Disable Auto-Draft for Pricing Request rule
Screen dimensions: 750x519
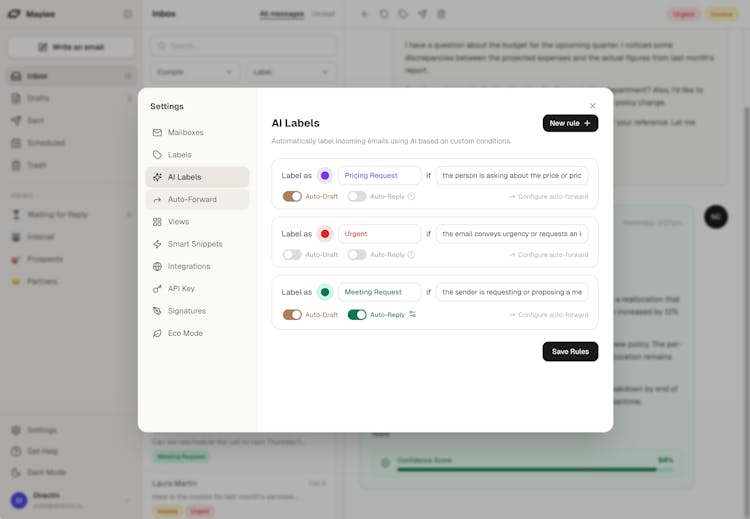pyautogui.click(x=292, y=196)
